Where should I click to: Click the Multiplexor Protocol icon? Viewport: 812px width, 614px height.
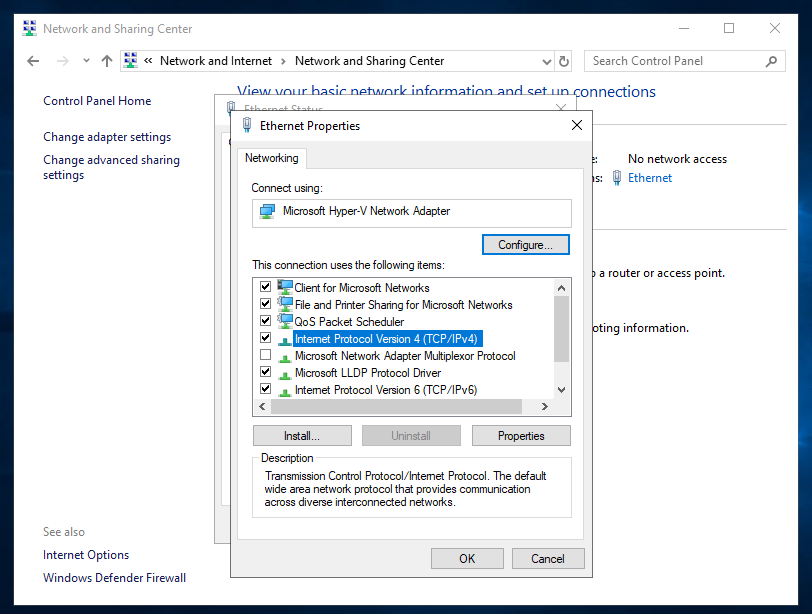(284, 357)
